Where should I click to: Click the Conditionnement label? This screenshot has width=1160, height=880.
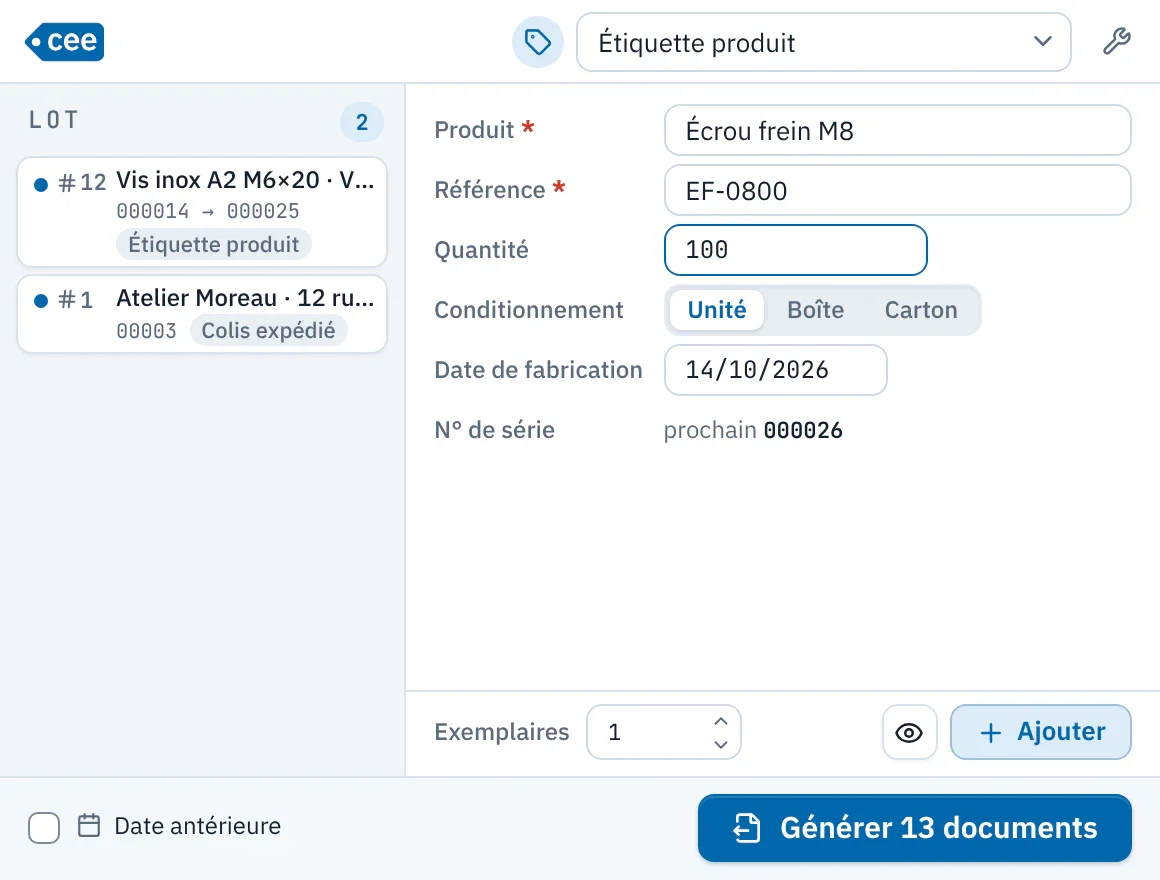(x=529, y=310)
